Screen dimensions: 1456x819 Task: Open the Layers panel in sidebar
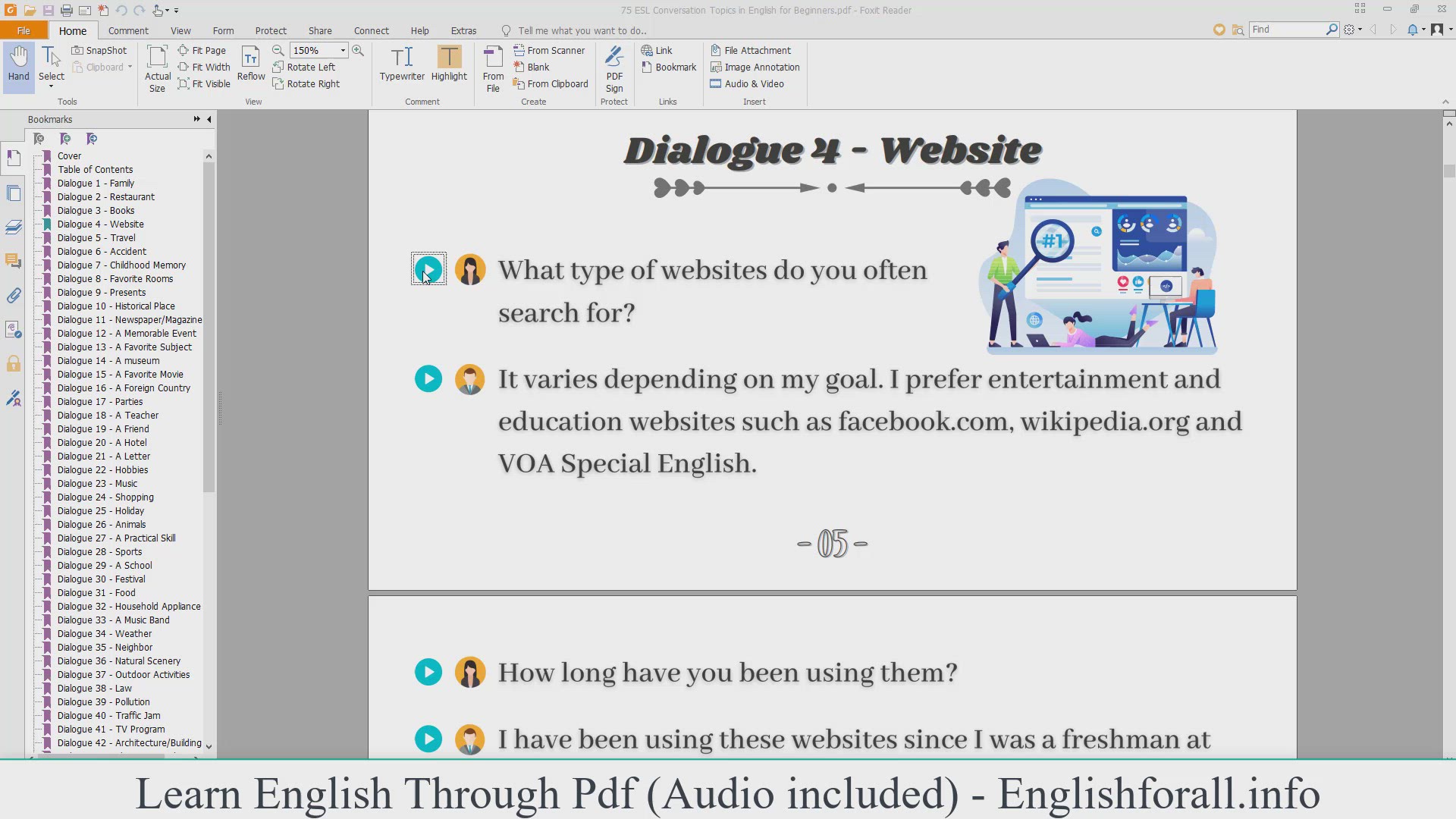pos(14,227)
